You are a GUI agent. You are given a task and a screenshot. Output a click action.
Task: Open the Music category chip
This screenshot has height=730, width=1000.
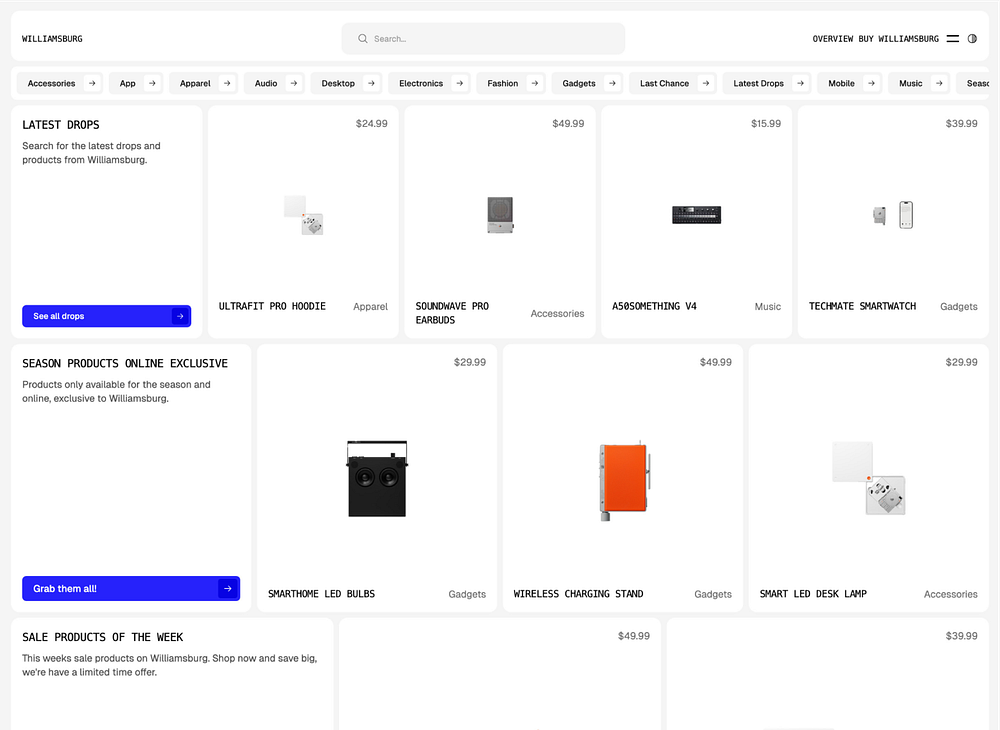919,84
